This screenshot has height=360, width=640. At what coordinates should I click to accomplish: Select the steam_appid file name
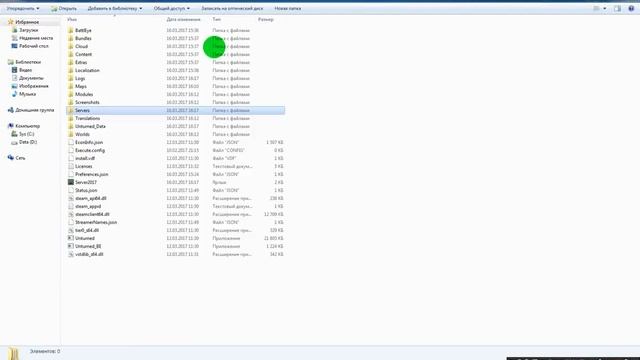pyautogui.click(x=88, y=206)
